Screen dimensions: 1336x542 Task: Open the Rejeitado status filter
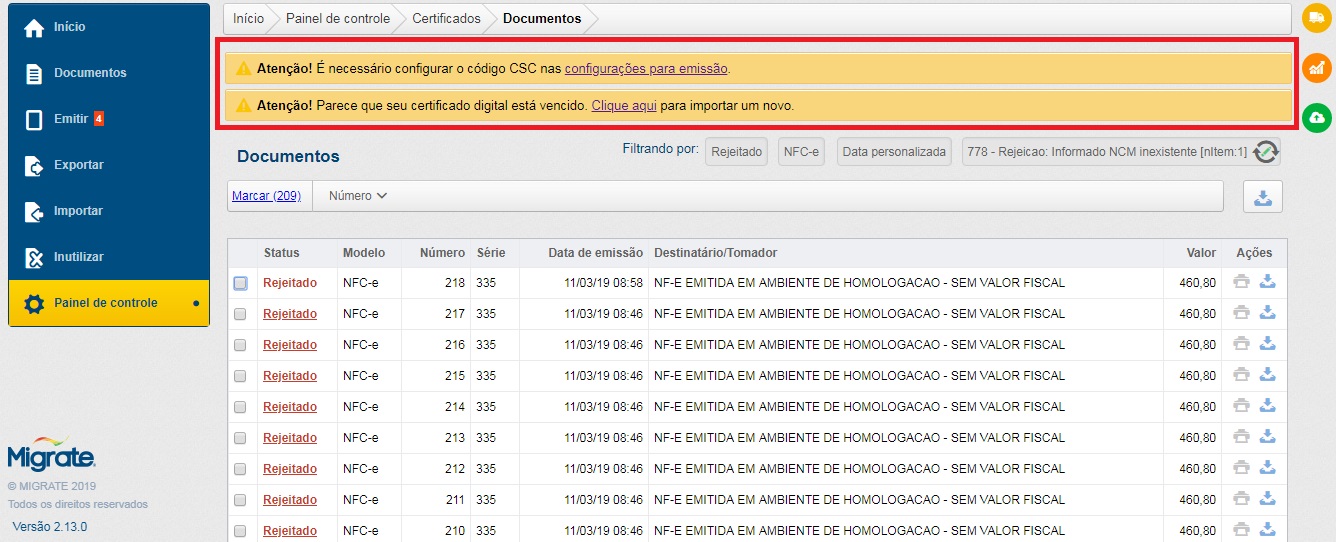[x=737, y=152]
